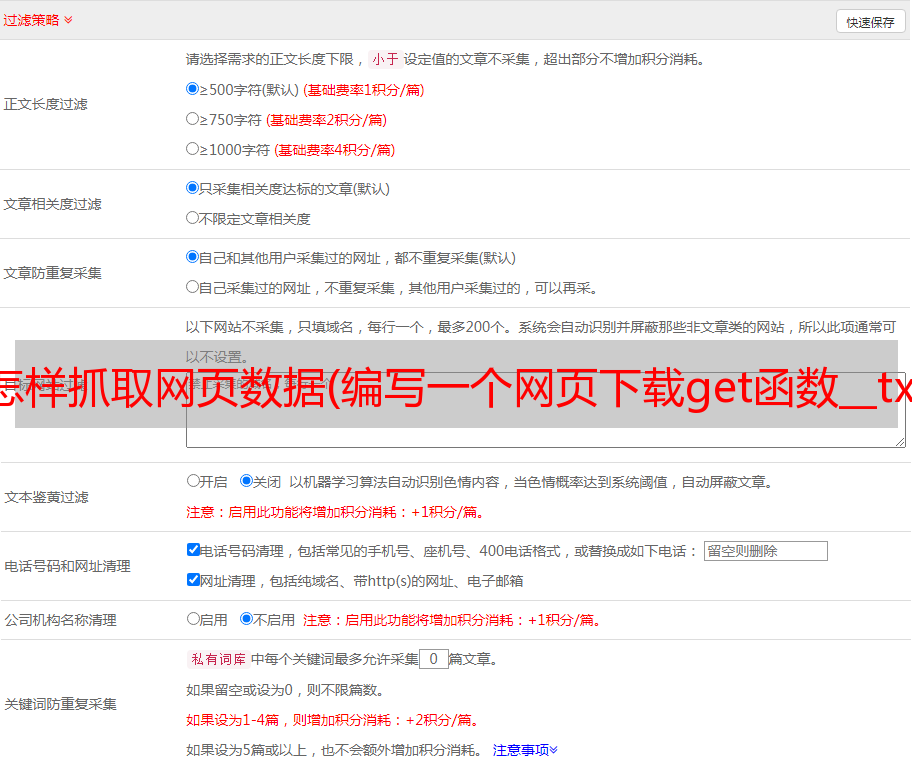
Task: Select 自己采集过的网址，不重复采集 option
Action: click(193, 287)
